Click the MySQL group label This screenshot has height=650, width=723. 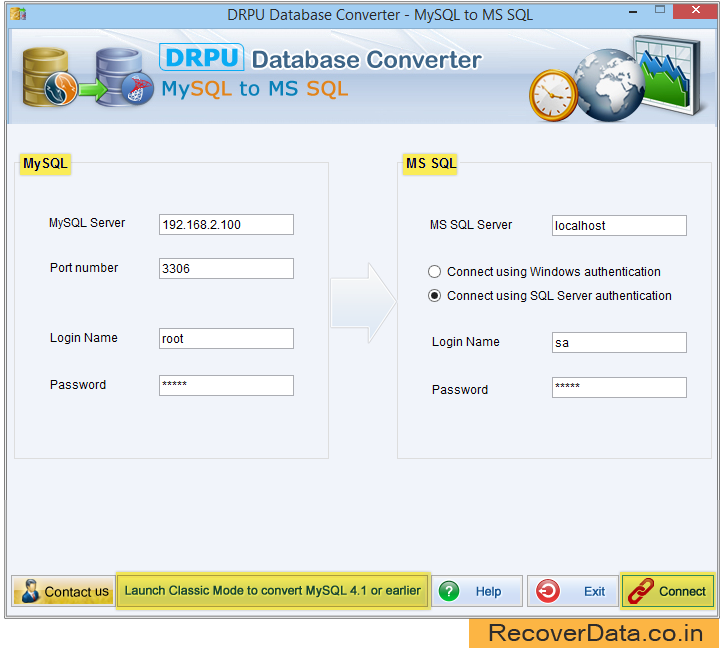tap(45, 164)
